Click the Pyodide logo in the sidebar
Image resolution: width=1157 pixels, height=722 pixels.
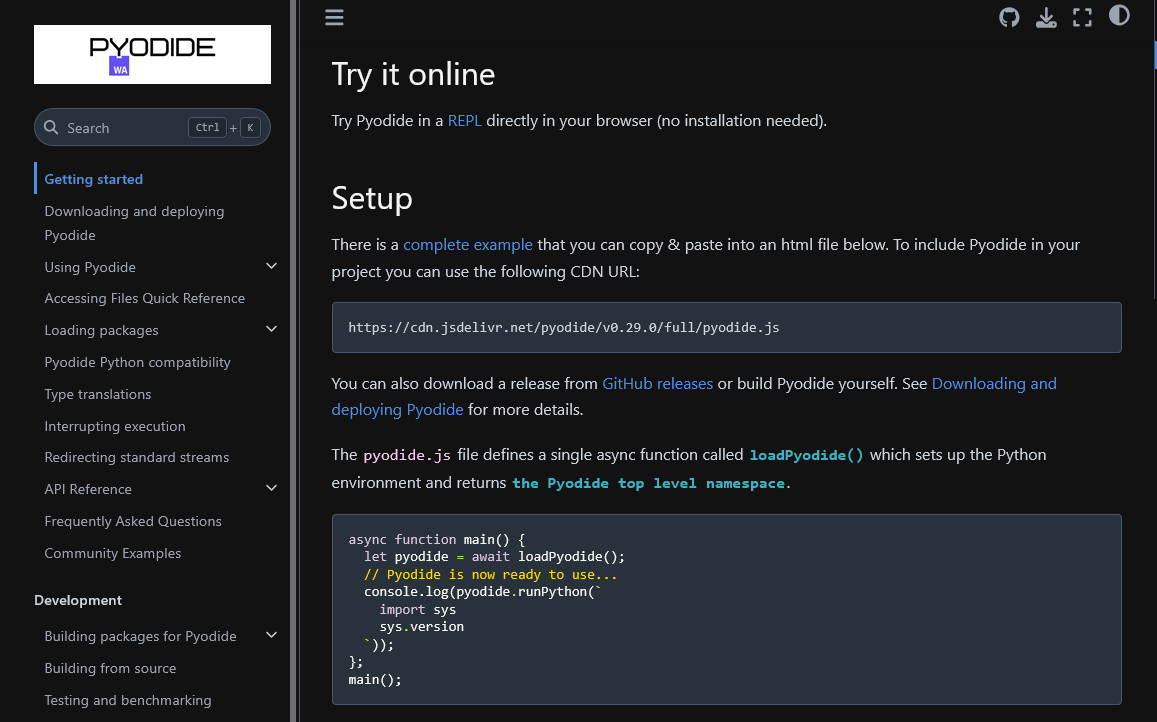tap(152, 54)
